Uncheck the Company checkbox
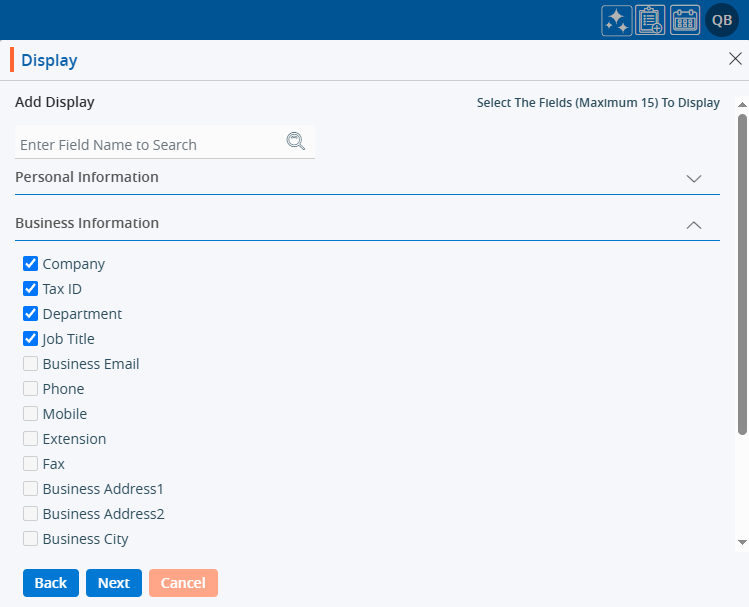The width and height of the screenshot is (749, 607). point(31,264)
